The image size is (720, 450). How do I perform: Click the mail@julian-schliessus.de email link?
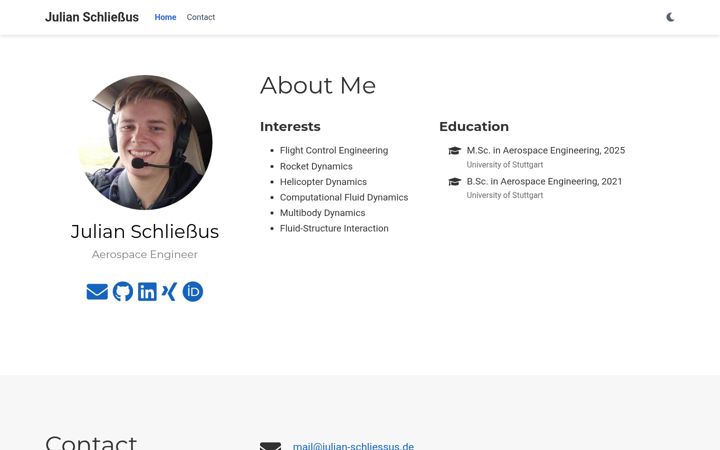pyautogui.click(x=353, y=446)
